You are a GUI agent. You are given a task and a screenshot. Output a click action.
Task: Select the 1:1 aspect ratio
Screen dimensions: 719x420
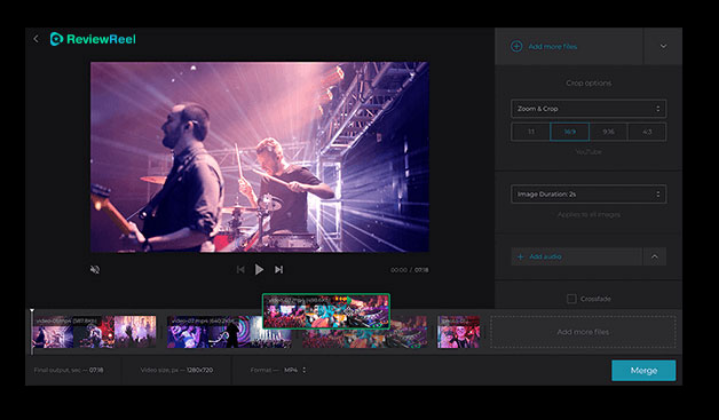point(530,132)
